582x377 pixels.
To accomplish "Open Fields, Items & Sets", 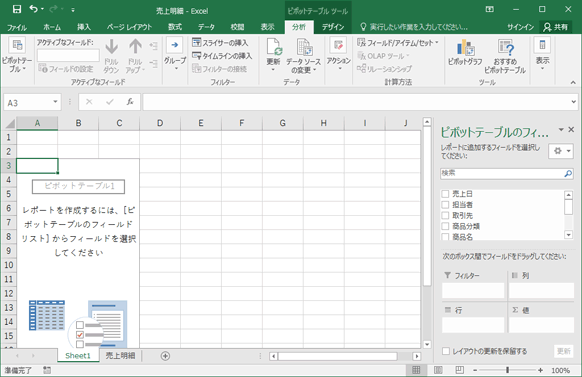I will 398,43.
